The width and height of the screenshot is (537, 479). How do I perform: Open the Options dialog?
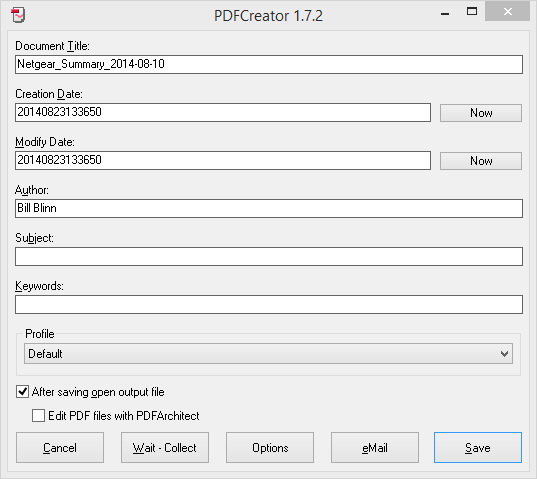click(270, 448)
